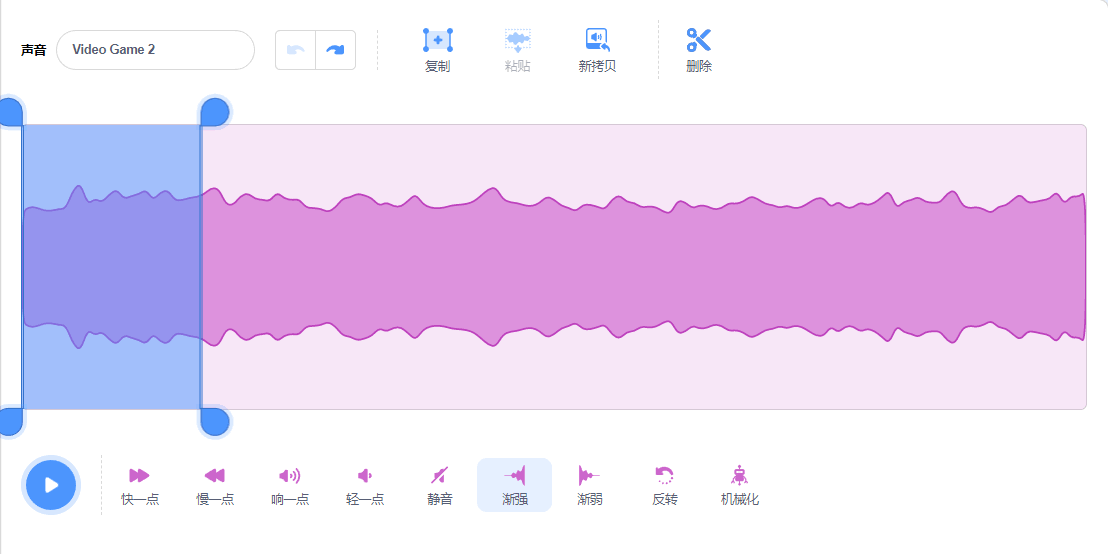Apply the Faster (快一点) effect
The image size is (1108, 554).
pos(140,476)
